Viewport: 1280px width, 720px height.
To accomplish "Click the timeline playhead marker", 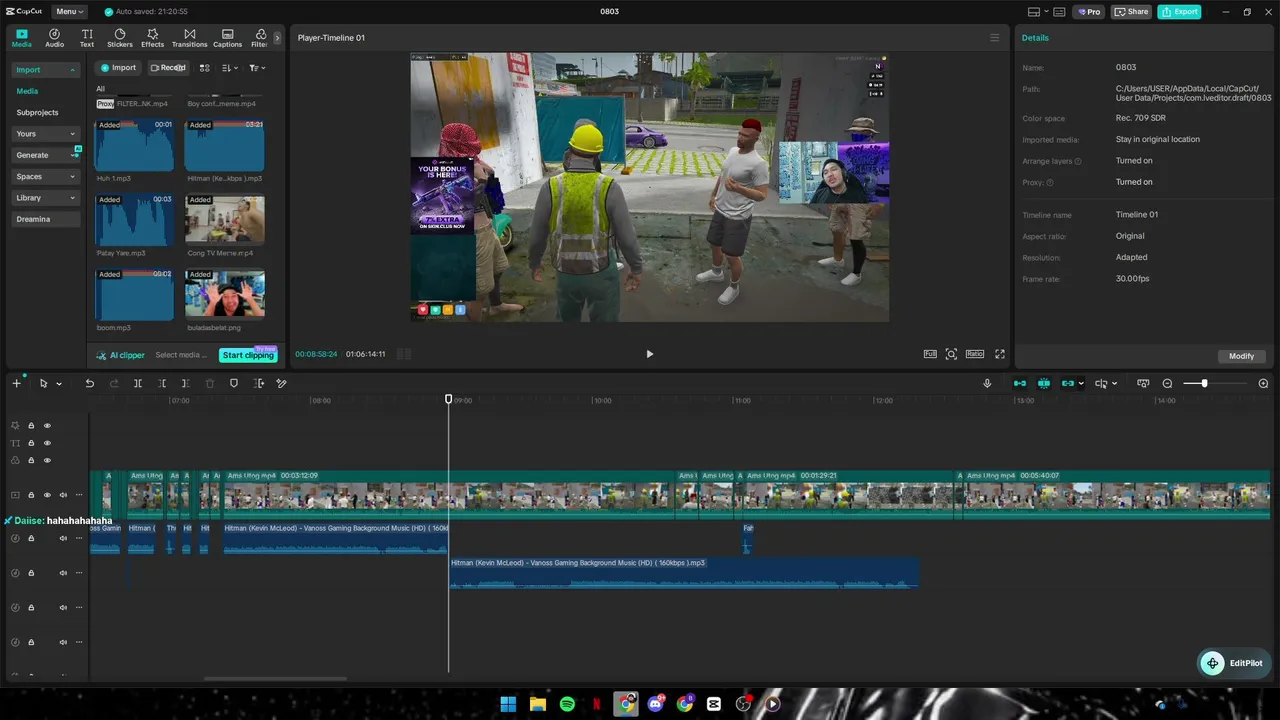I will tap(449, 399).
